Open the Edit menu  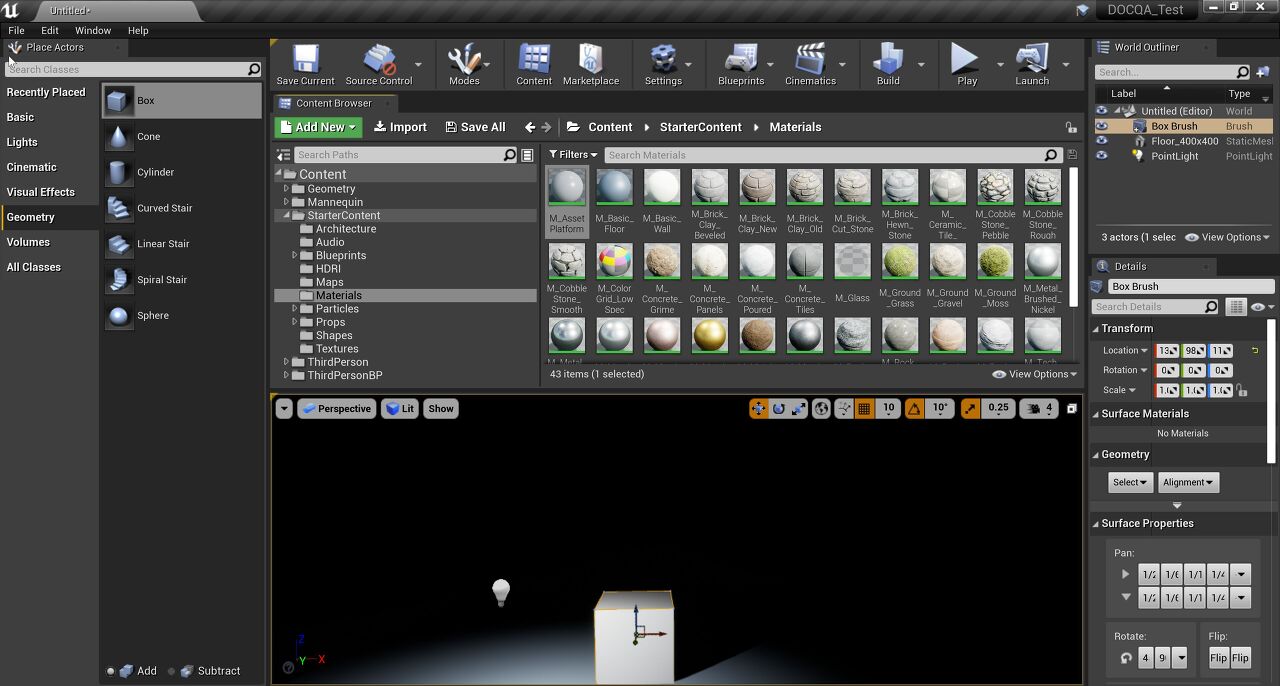pyautogui.click(x=50, y=30)
